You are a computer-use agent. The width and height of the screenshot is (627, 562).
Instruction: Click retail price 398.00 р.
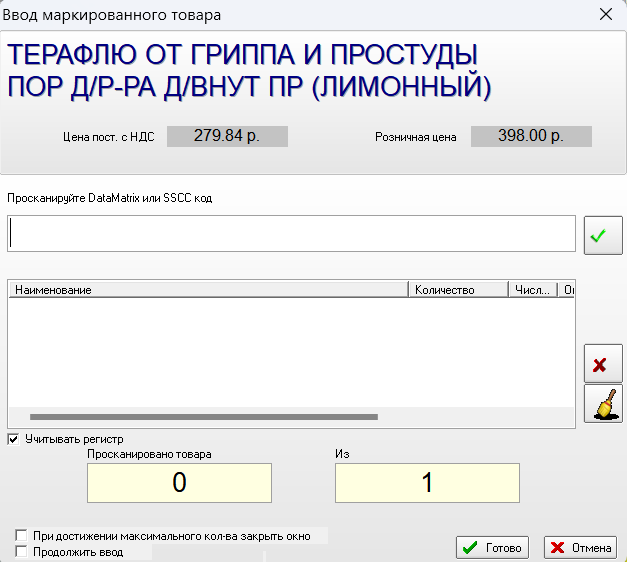coord(531,136)
